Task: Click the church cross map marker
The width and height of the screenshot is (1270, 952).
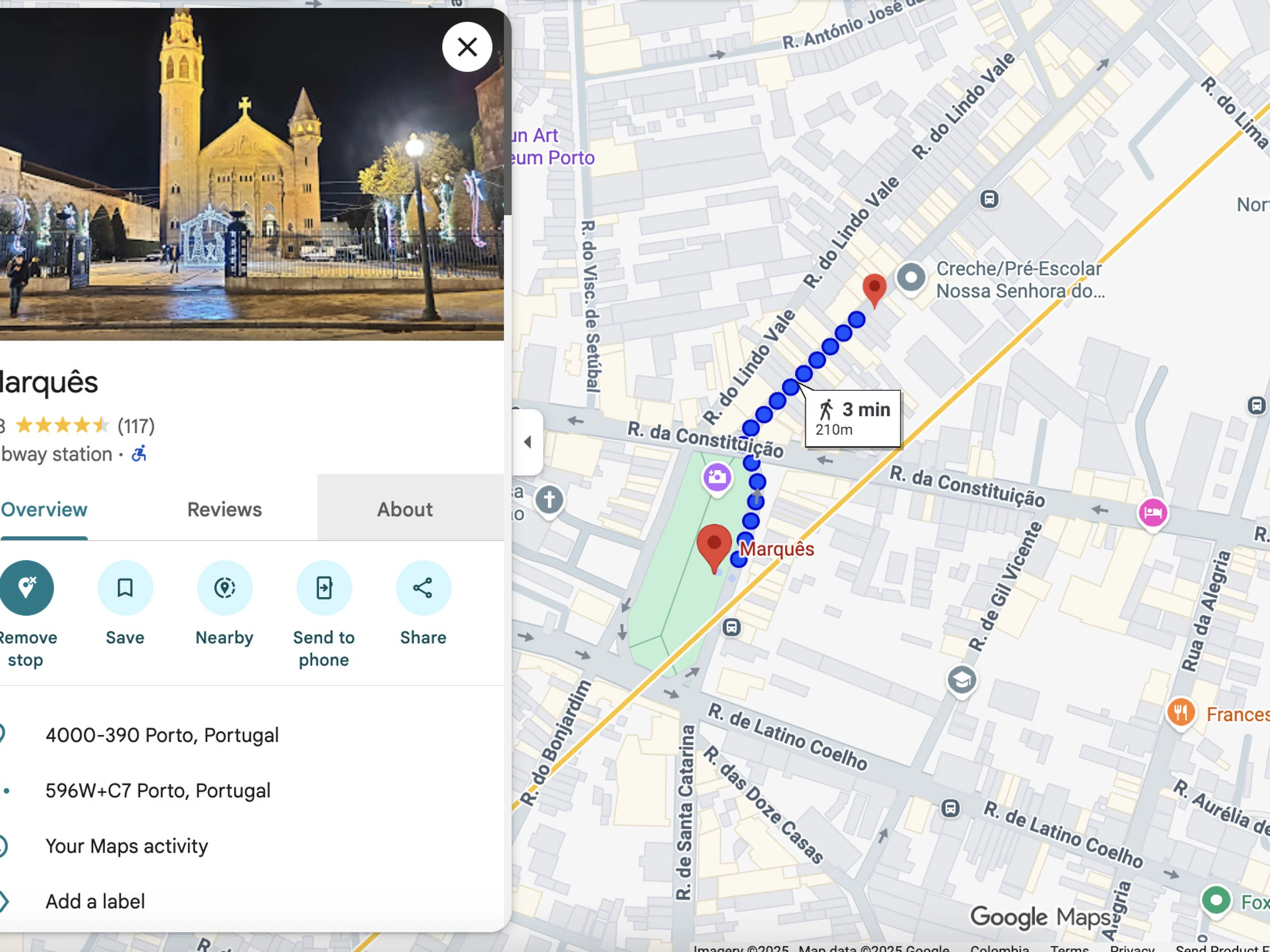Action: (x=549, y=500)
